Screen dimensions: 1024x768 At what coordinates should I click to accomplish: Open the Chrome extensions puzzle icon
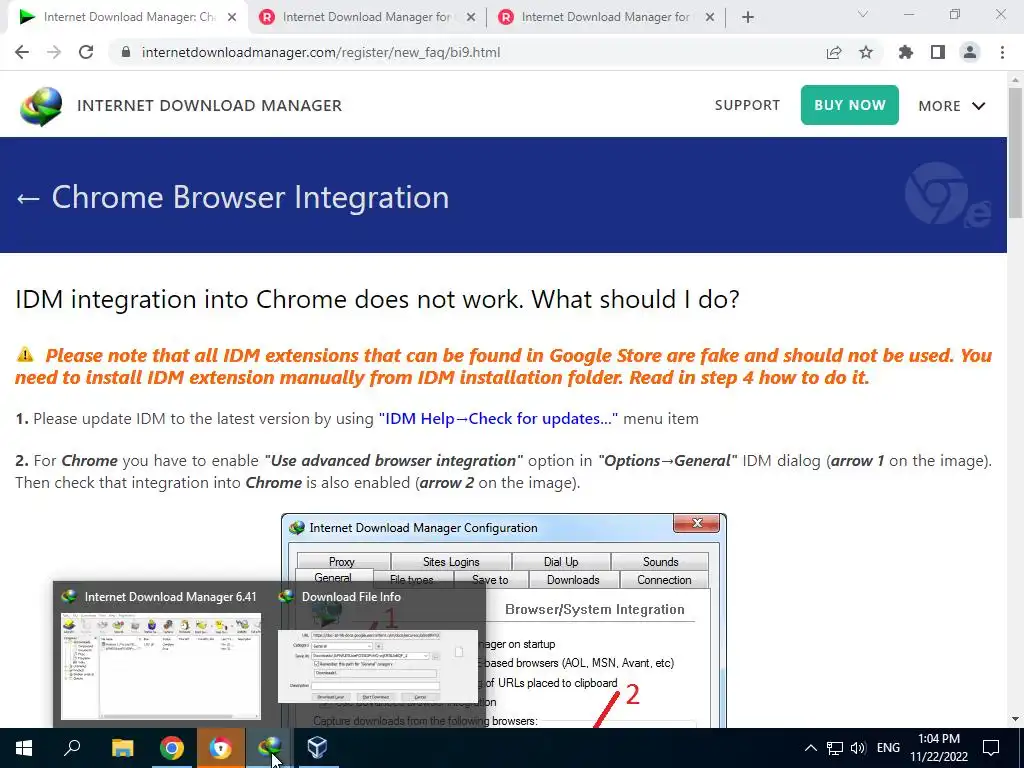906,52
